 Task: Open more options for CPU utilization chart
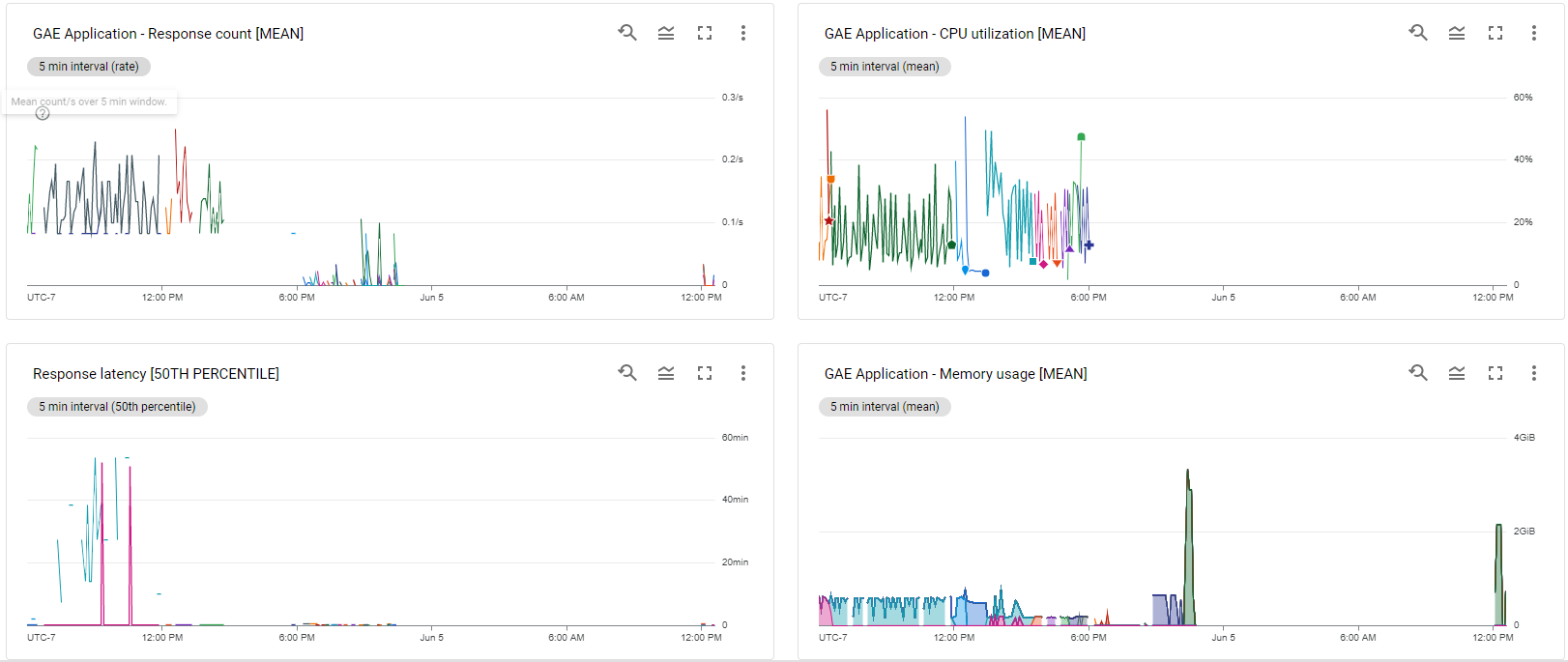(x=1533, y=33)
